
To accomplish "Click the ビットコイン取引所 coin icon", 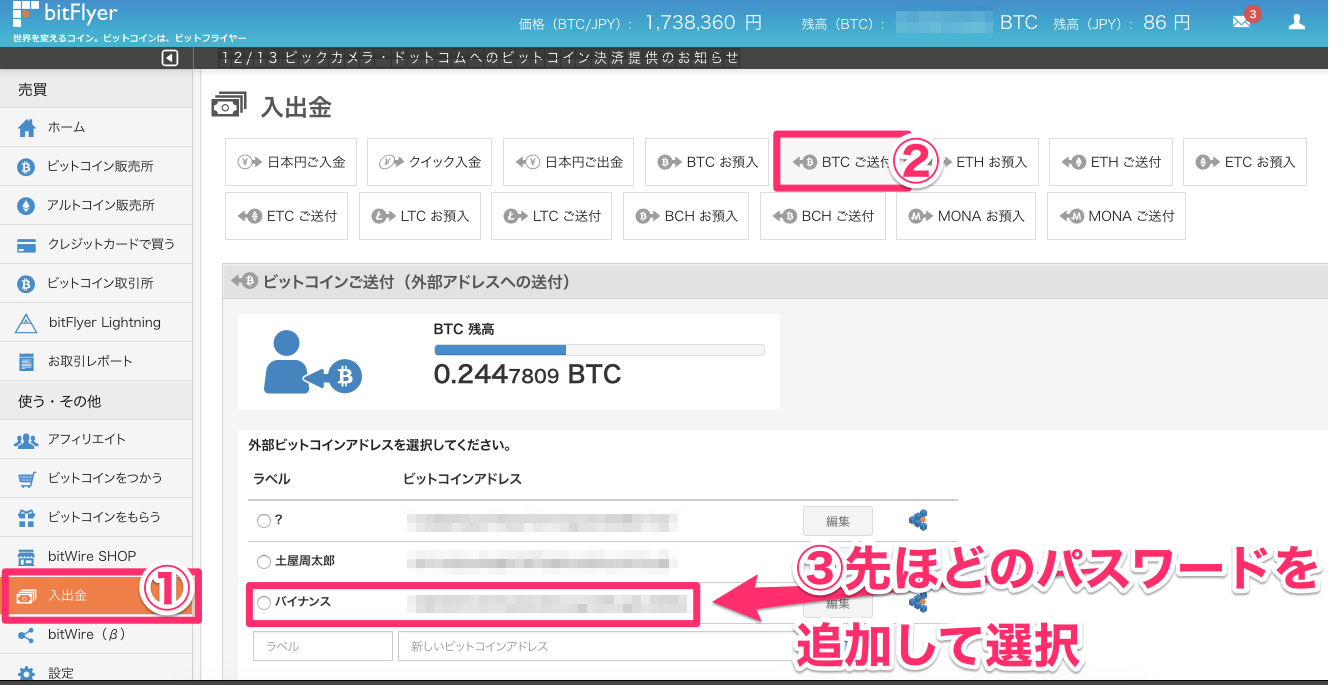I will (x=27, y=284).
